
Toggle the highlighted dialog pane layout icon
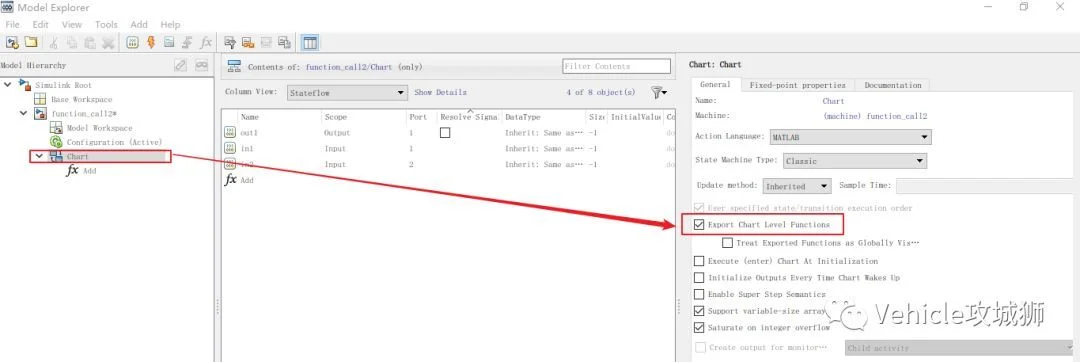tap(310, 43)
